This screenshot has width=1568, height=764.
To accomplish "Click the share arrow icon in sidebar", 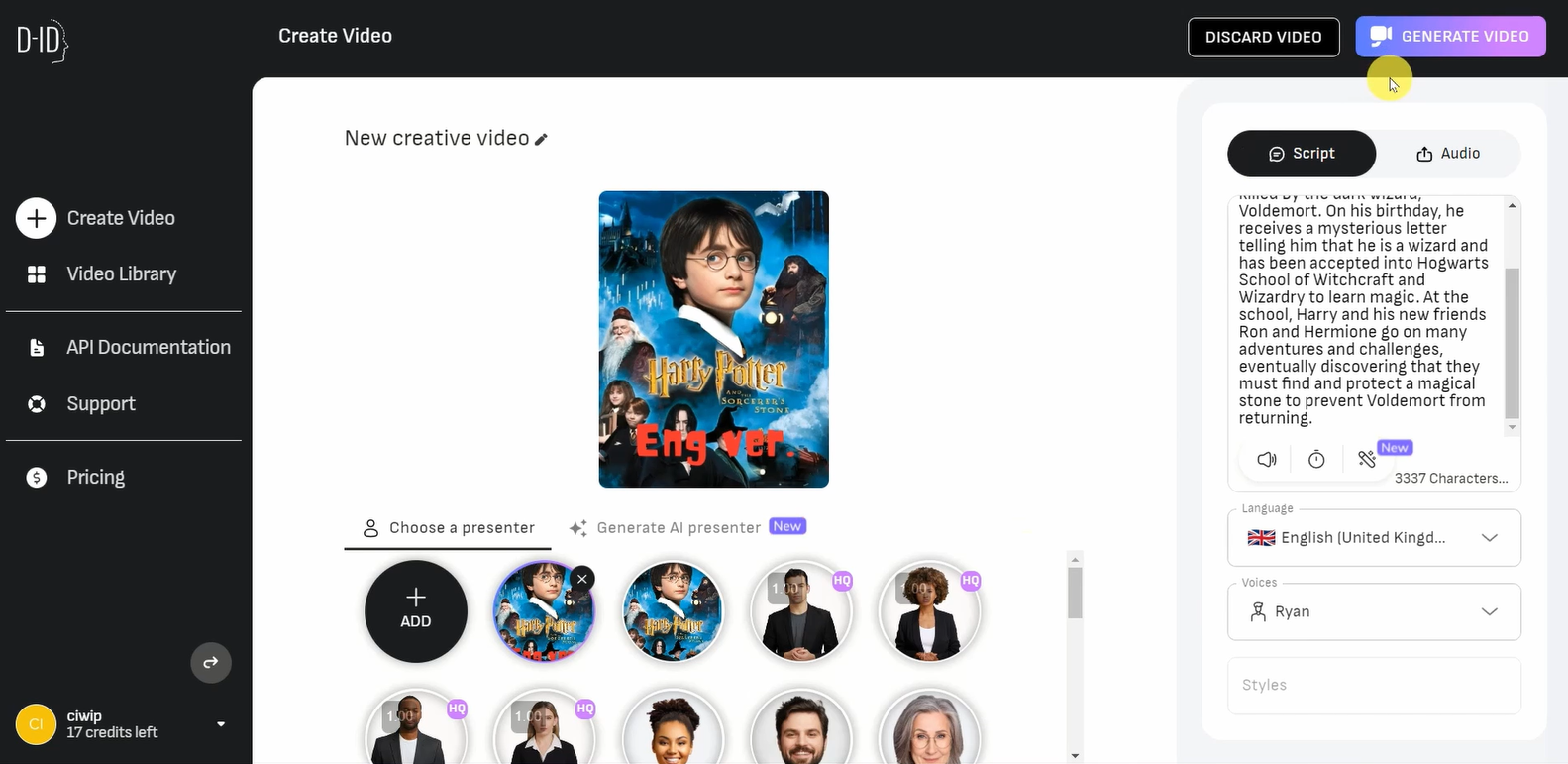I will (x=211, y=663).
